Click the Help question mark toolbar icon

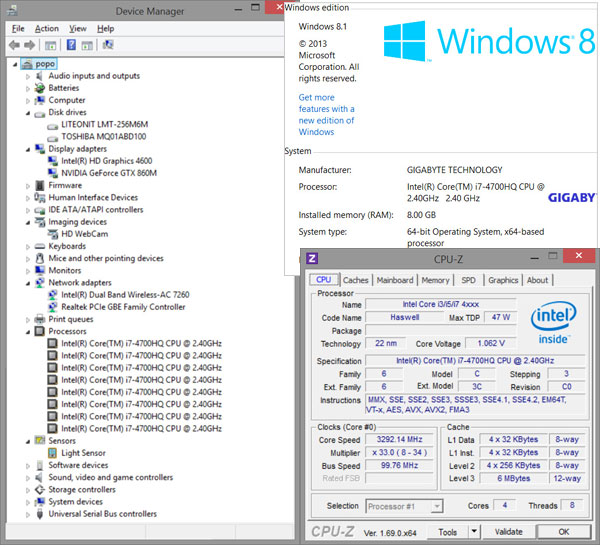[71, 45]
